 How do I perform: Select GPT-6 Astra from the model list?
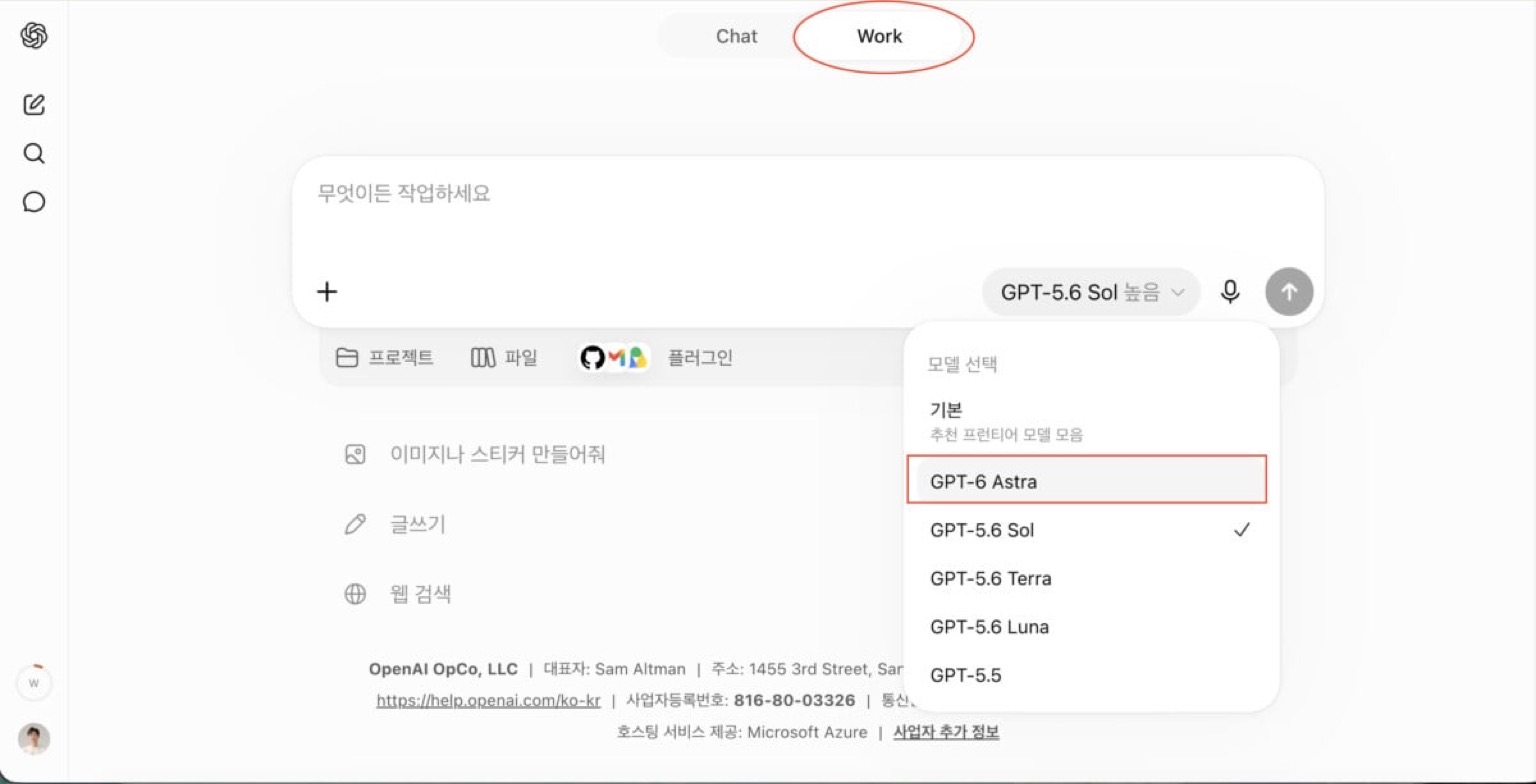pyautogui.click(x=1091, y=481)
